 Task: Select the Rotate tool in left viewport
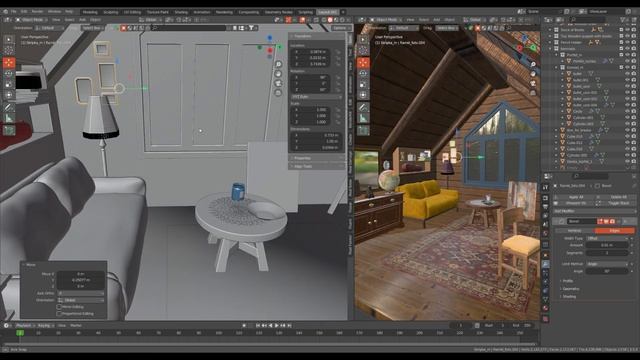pyautogui.click(x=9, y=73)
